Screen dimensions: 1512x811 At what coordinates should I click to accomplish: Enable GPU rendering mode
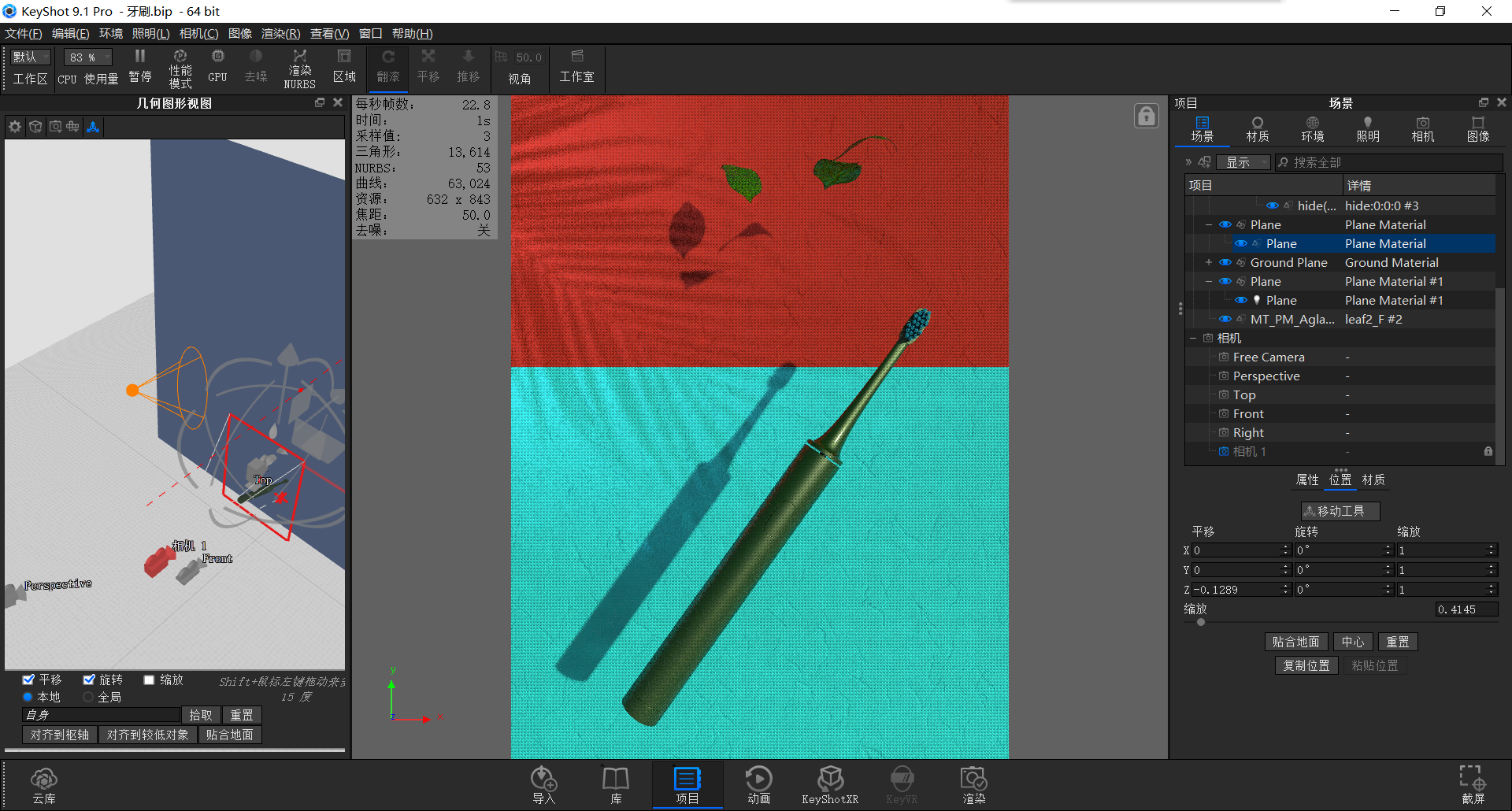217,67
